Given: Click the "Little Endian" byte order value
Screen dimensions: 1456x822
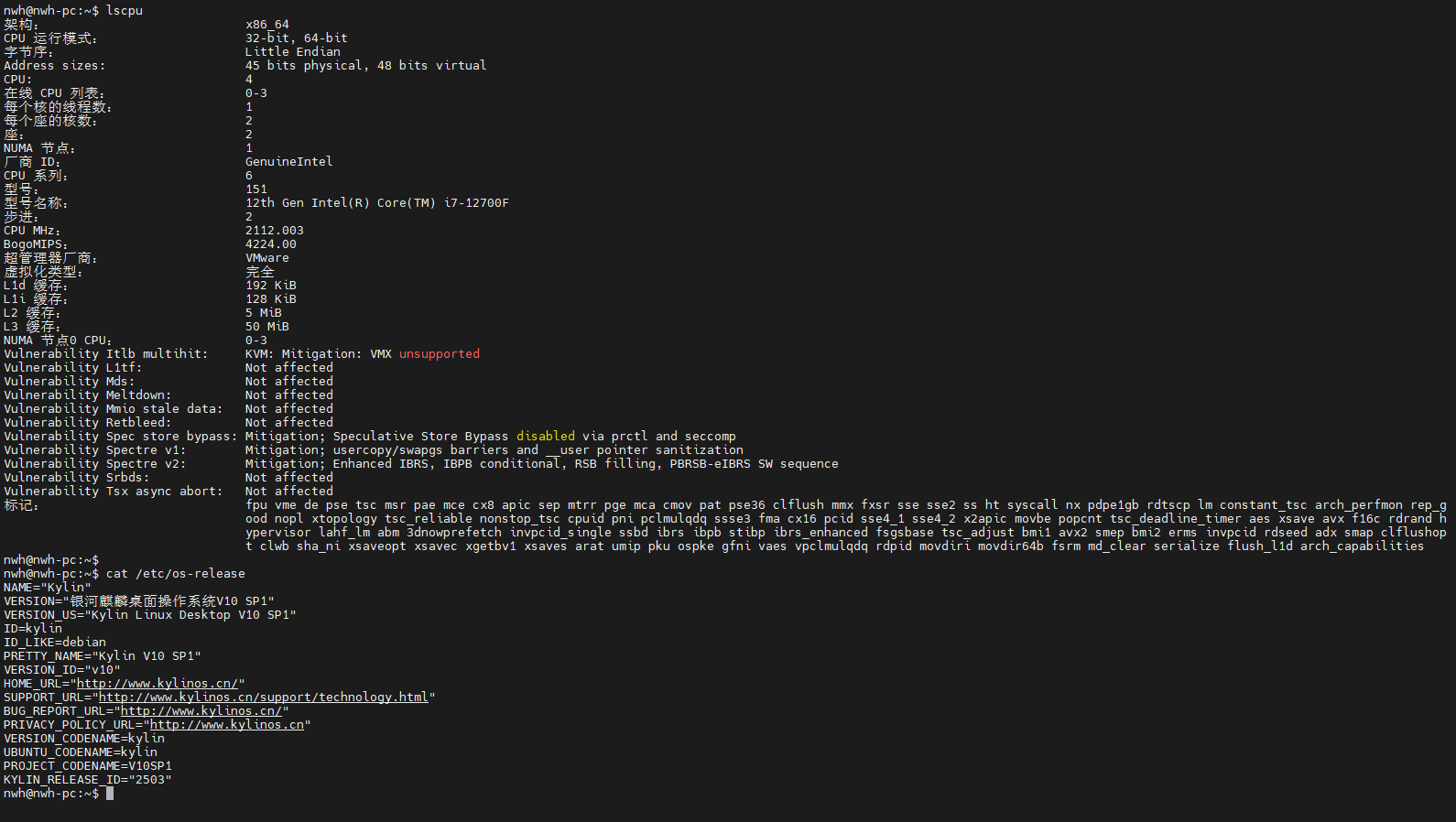Looking at the screenshot, I should point(292,52).
